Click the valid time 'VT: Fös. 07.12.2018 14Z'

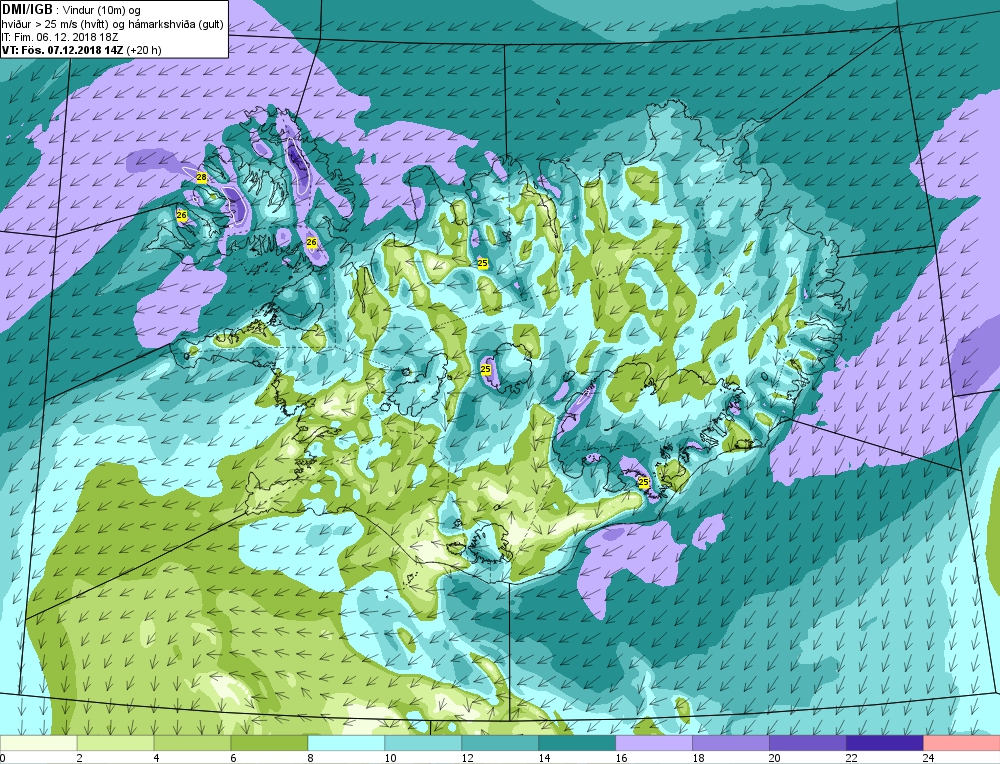62,50
